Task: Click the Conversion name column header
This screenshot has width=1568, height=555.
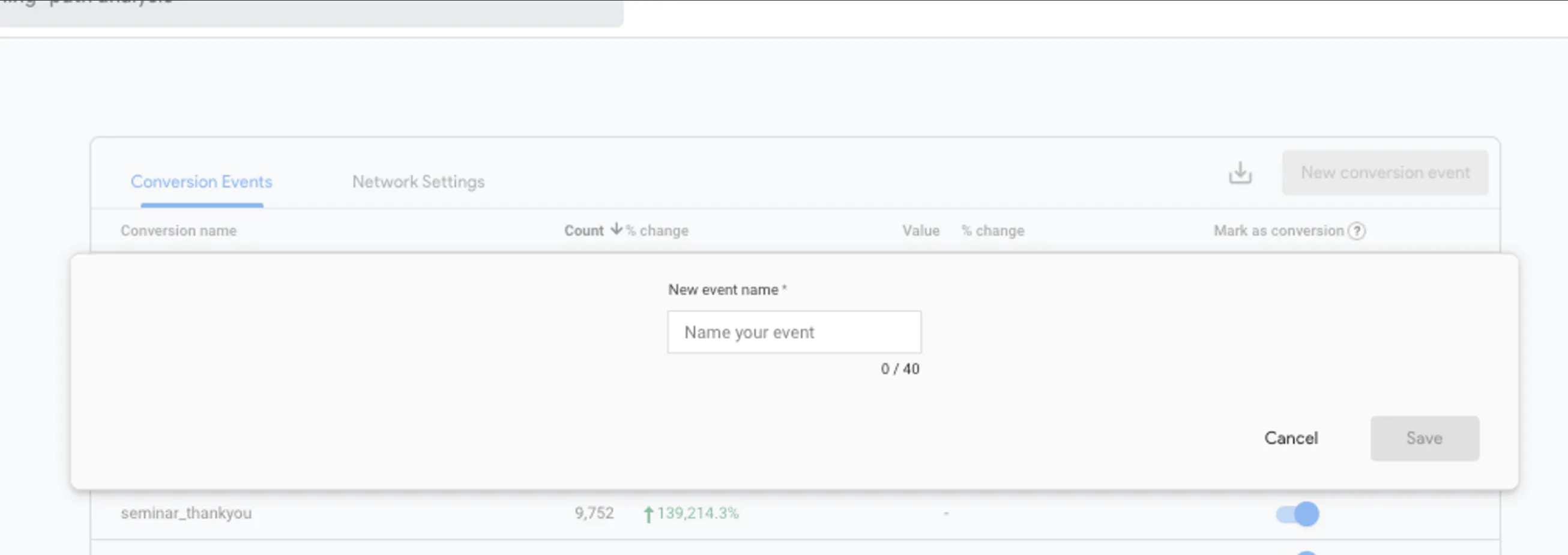Action: [178, 231]
